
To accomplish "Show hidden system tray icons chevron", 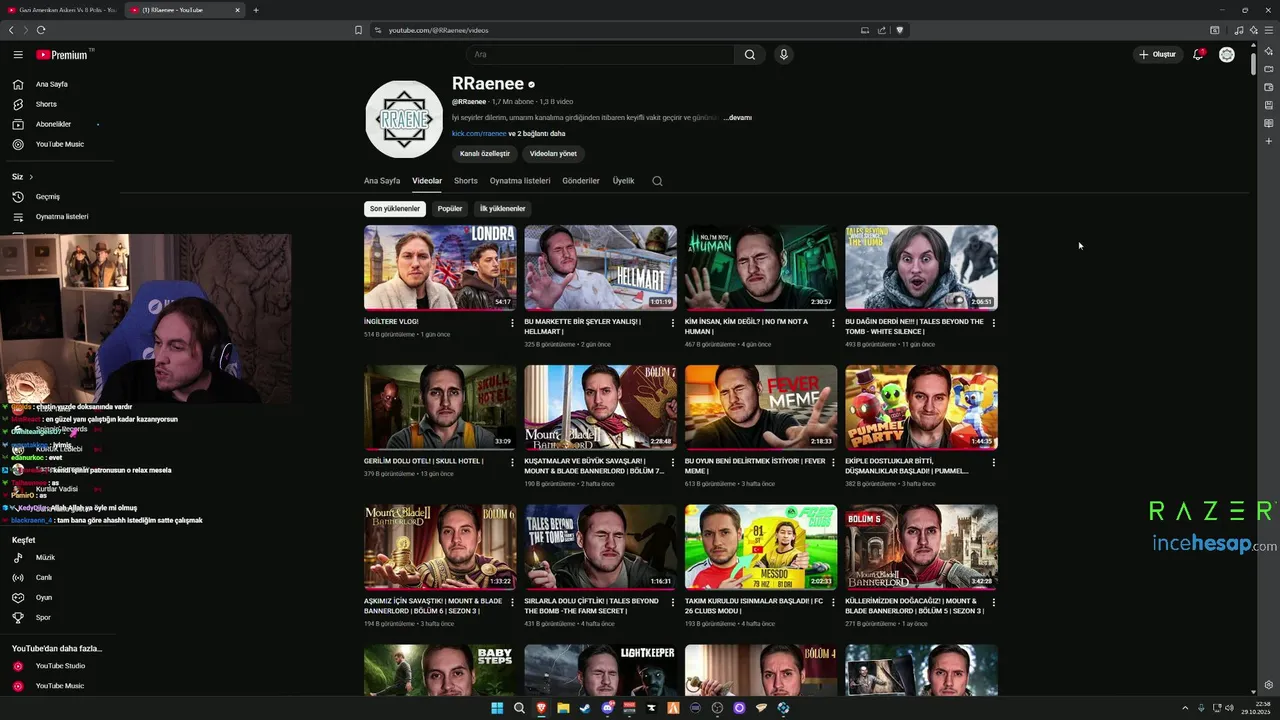I will coord(1187,708).
